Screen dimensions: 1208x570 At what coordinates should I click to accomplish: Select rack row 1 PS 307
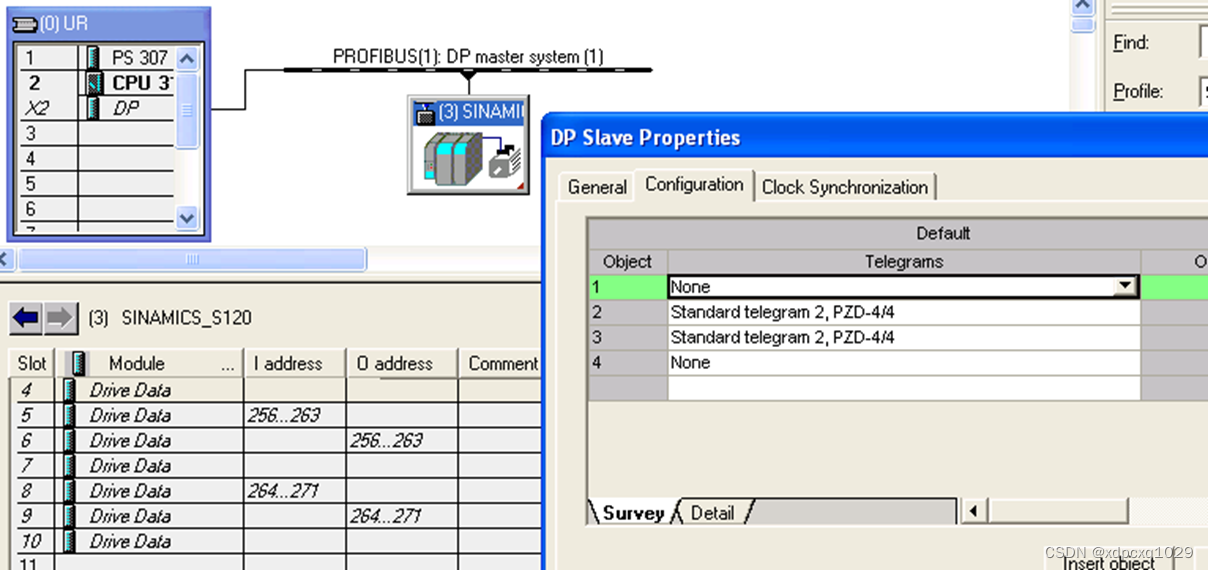coord(95,58)
